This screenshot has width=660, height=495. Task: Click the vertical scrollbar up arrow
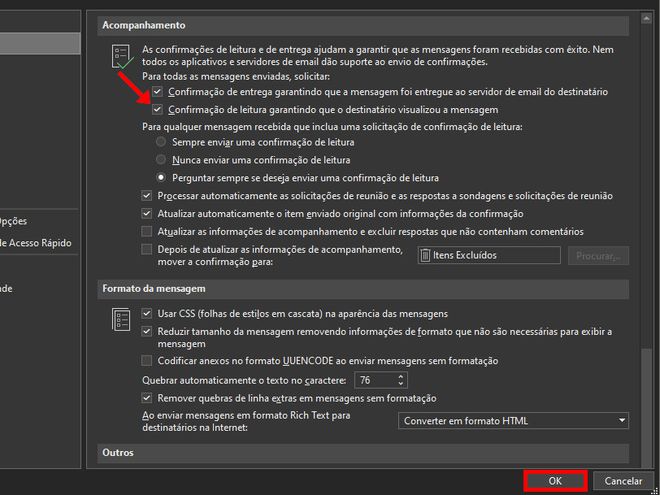[645, 19]
